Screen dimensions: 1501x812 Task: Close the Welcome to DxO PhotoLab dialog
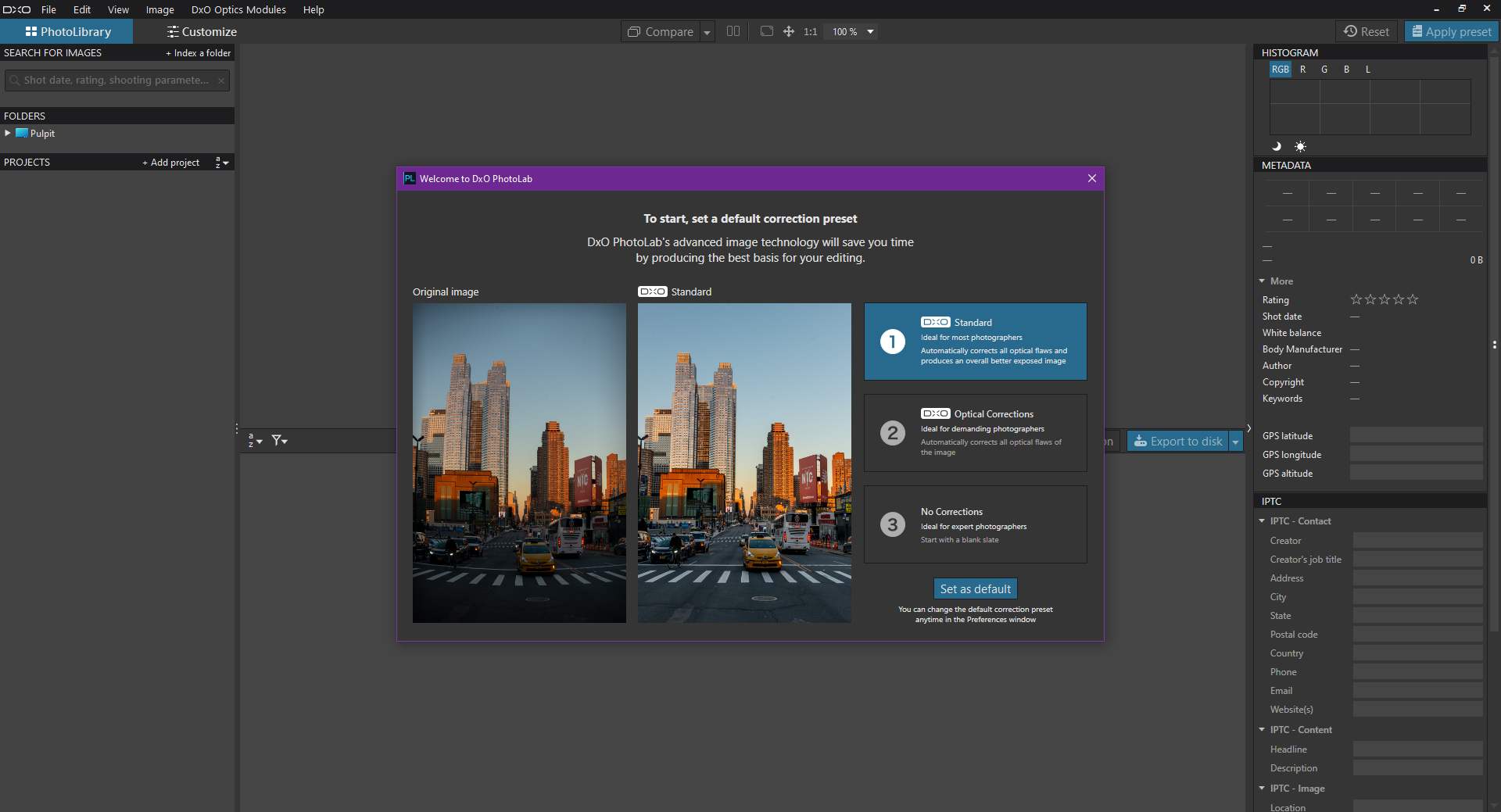pos(1092,178)
